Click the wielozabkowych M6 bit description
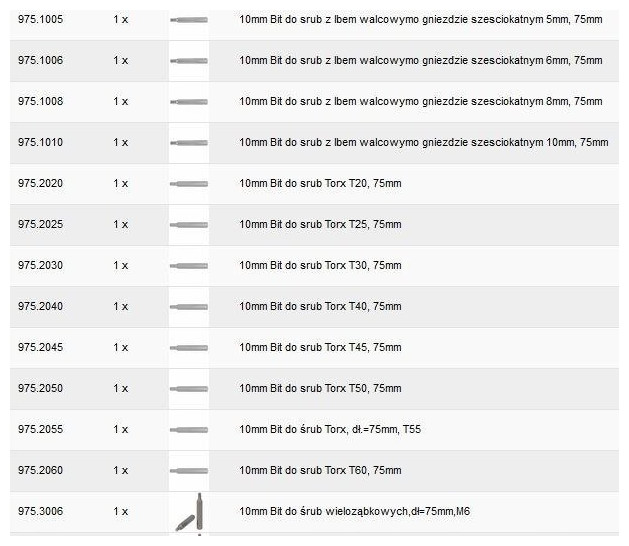 coord(354,512)
